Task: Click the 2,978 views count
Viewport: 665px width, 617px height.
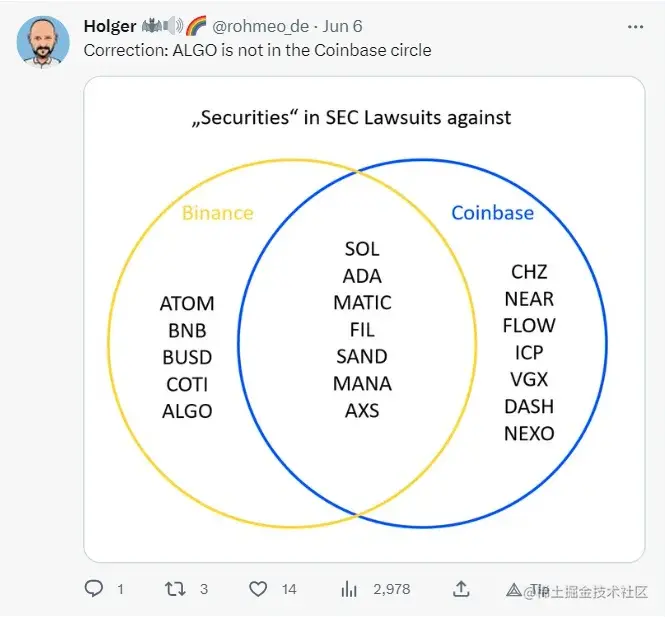Action: (x=392, y=589)
